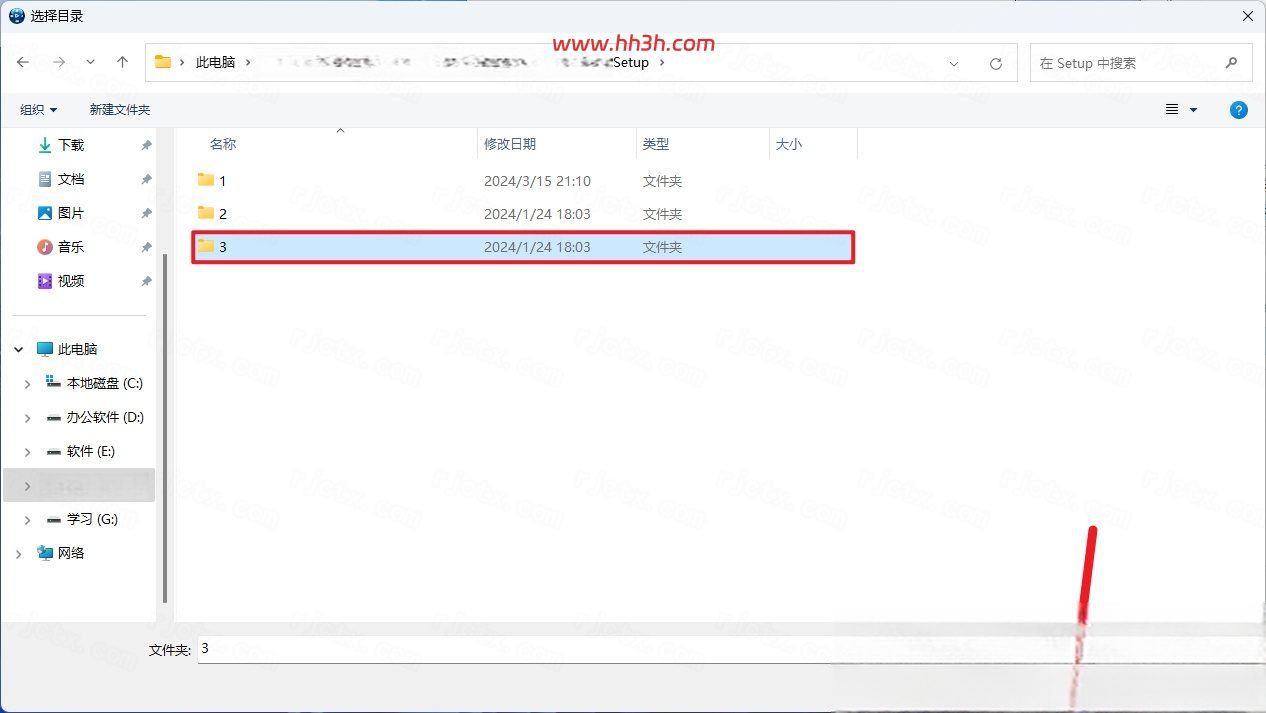Viewport: 1266px width, 713px height.
Task: Go forward using the forward arrow
Action: [59, 62]
